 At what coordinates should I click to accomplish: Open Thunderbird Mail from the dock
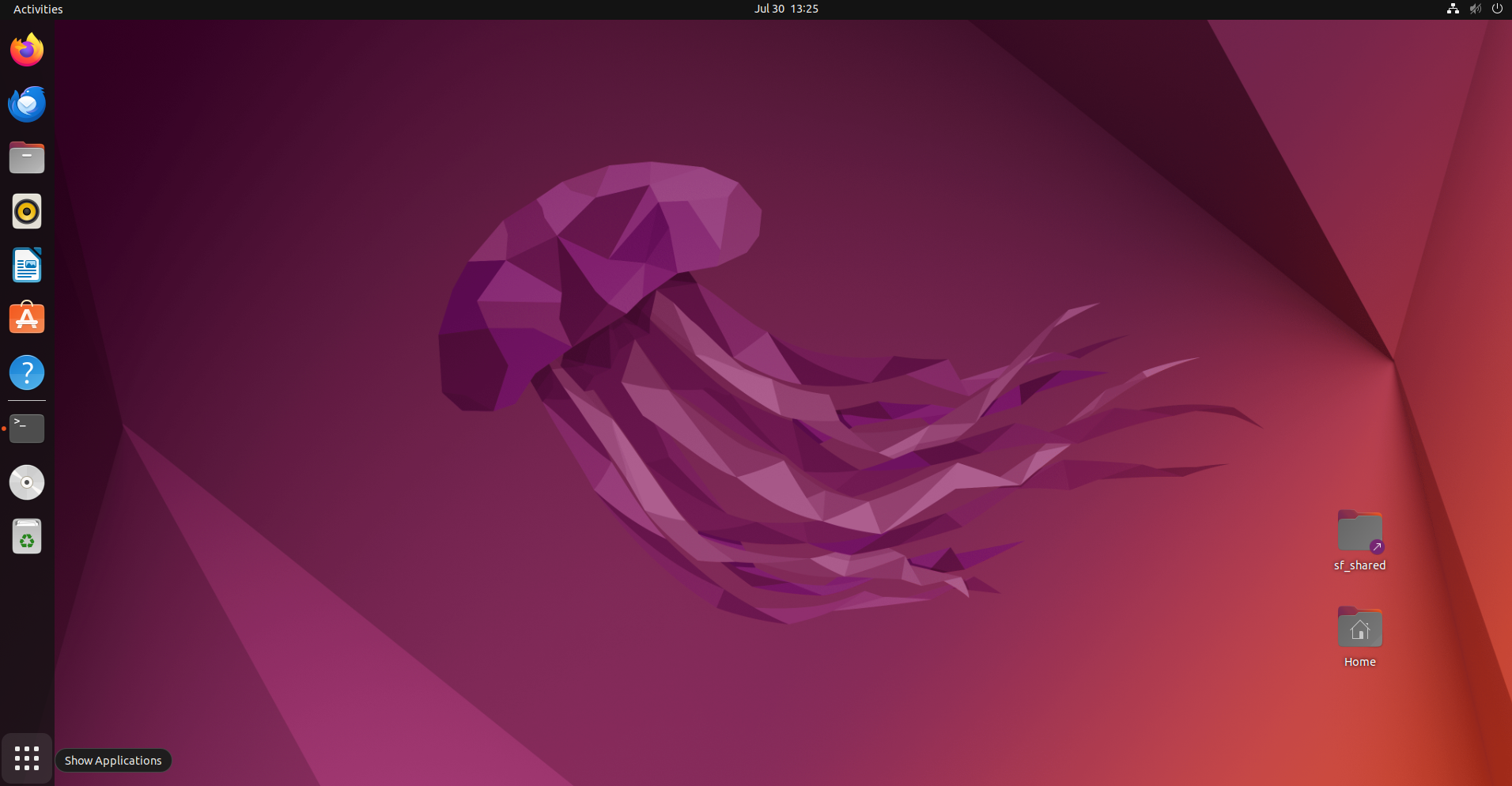(x=27, y=104)
